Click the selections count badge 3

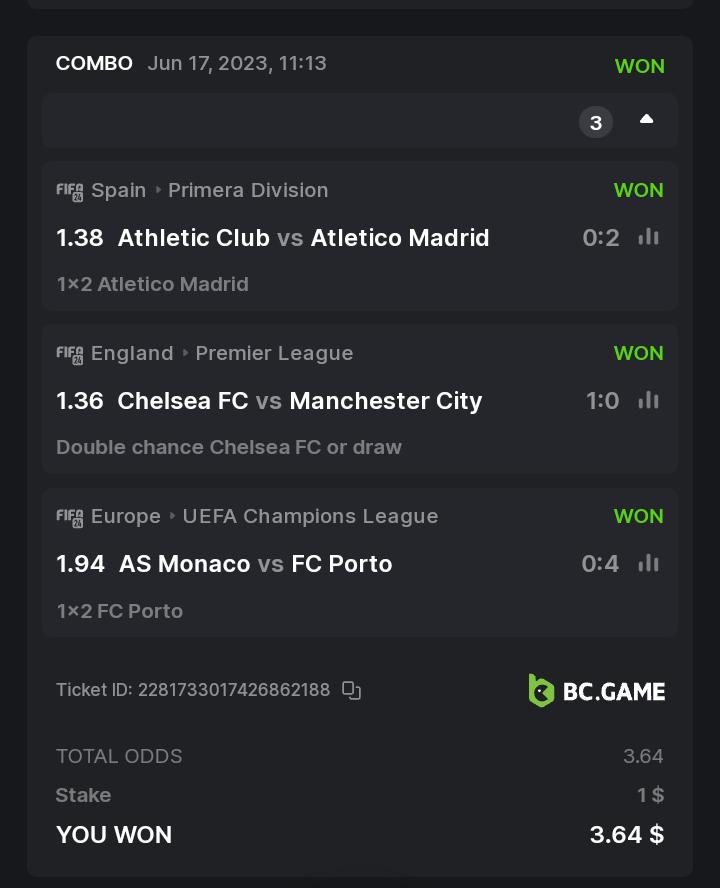(x=596, y=122)
